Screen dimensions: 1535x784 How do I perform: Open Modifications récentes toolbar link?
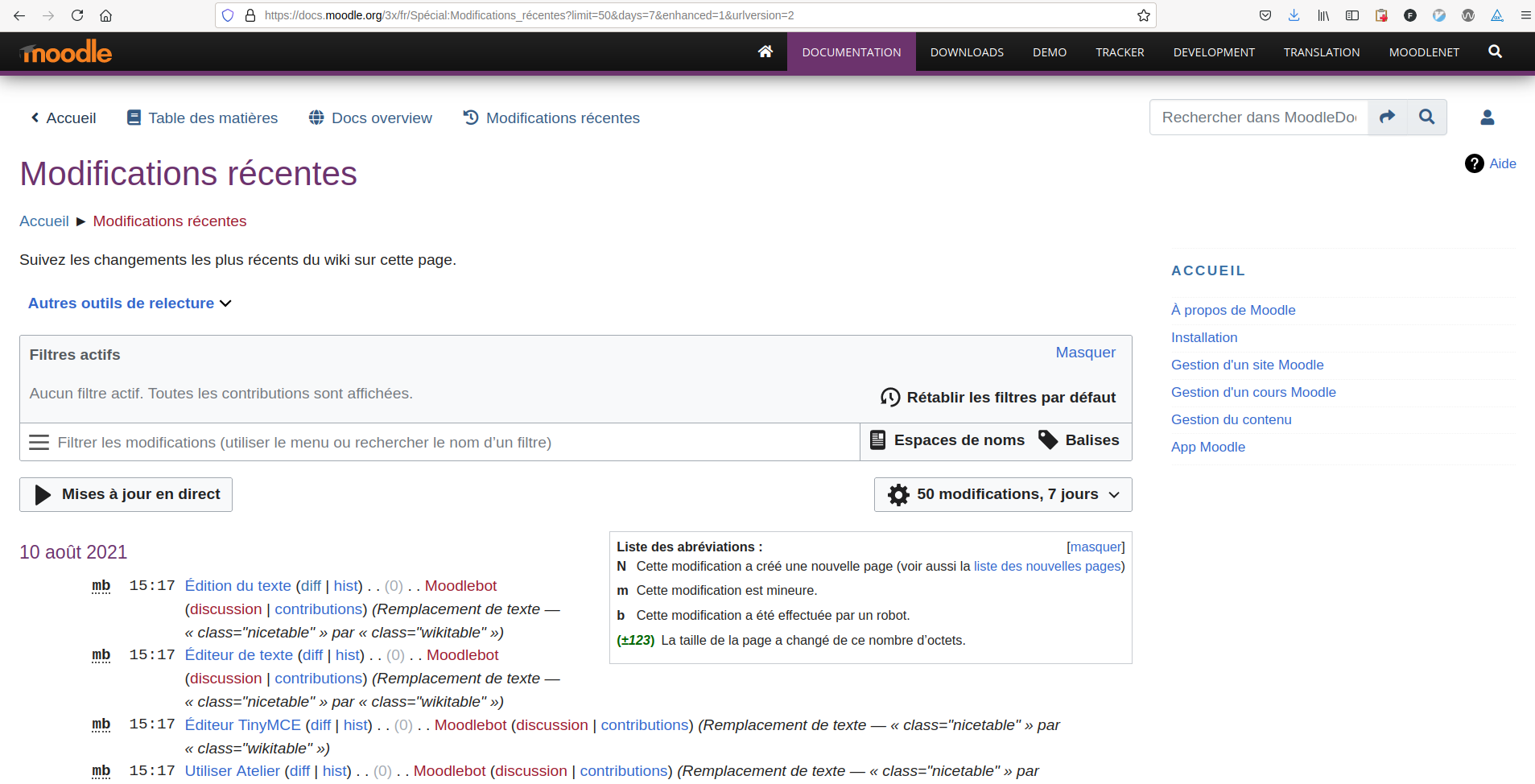551,118
